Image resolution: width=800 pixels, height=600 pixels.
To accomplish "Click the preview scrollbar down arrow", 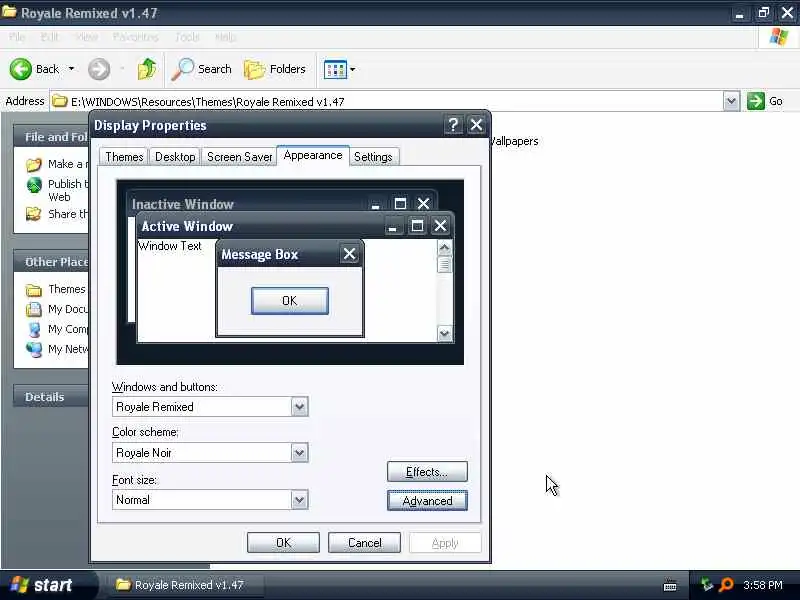I will pos(444,333).
